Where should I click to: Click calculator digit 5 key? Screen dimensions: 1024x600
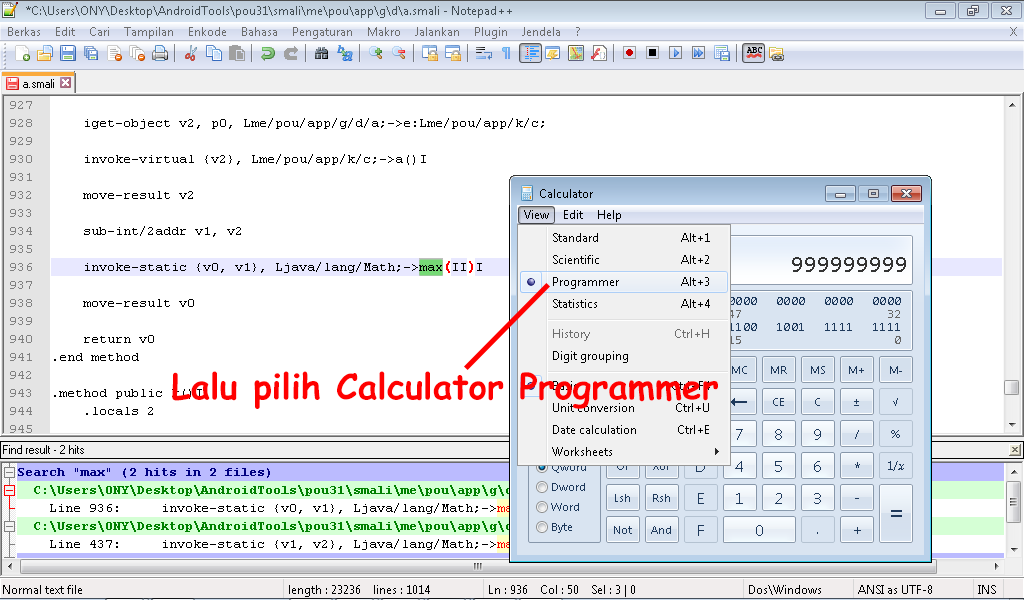tap(778, 466)
